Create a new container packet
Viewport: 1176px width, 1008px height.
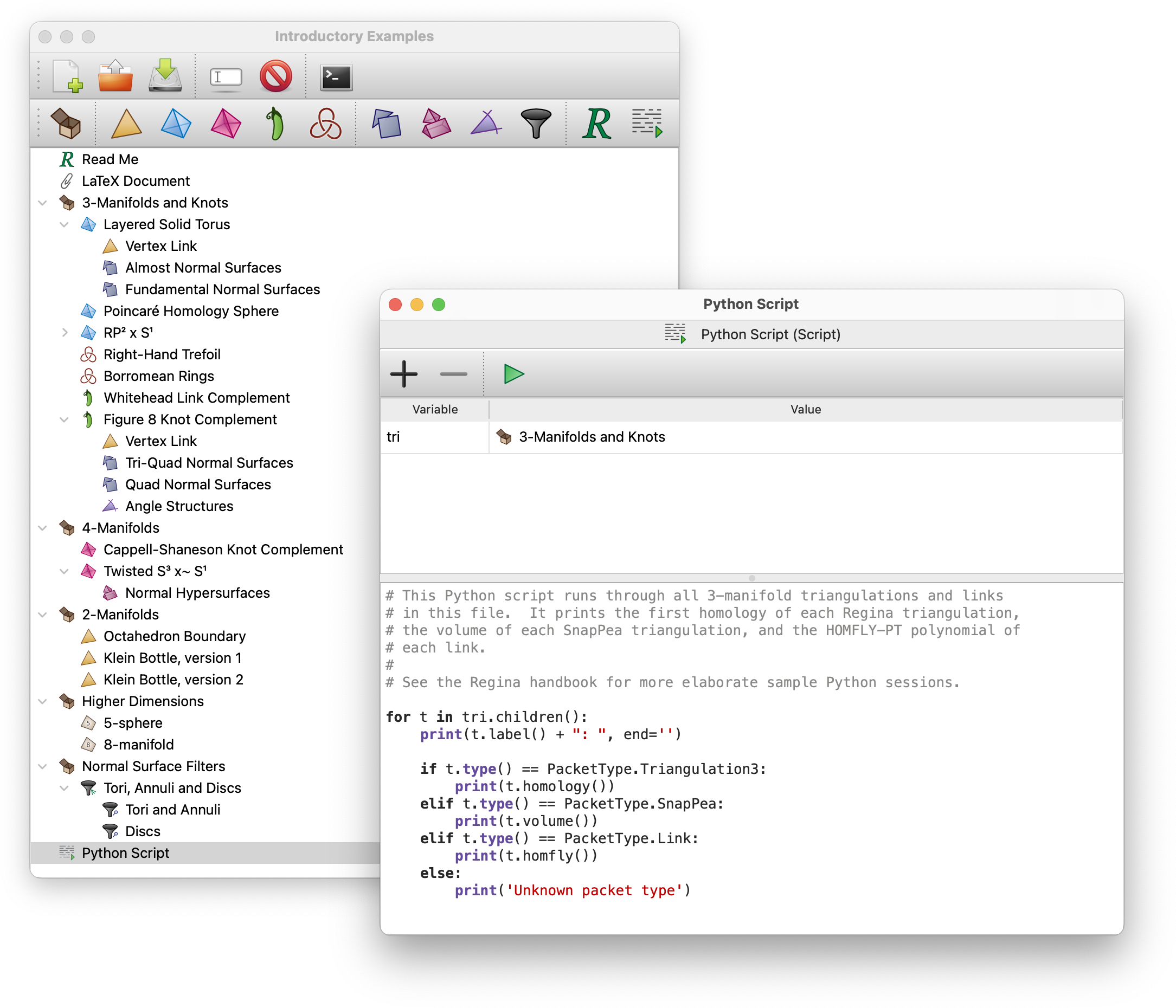(x=66, y=123)
